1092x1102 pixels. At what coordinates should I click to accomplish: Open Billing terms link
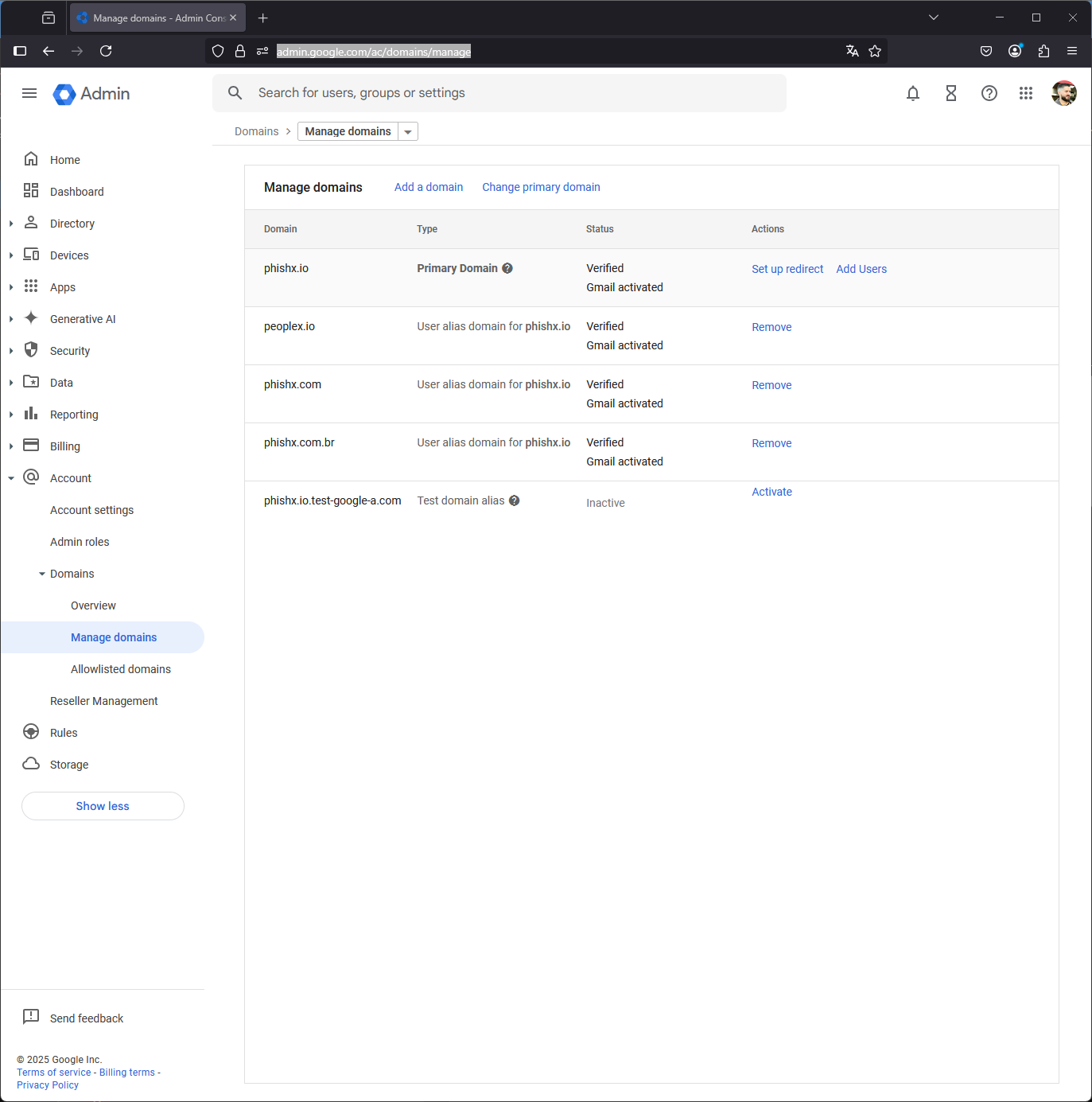[127, 1073]
